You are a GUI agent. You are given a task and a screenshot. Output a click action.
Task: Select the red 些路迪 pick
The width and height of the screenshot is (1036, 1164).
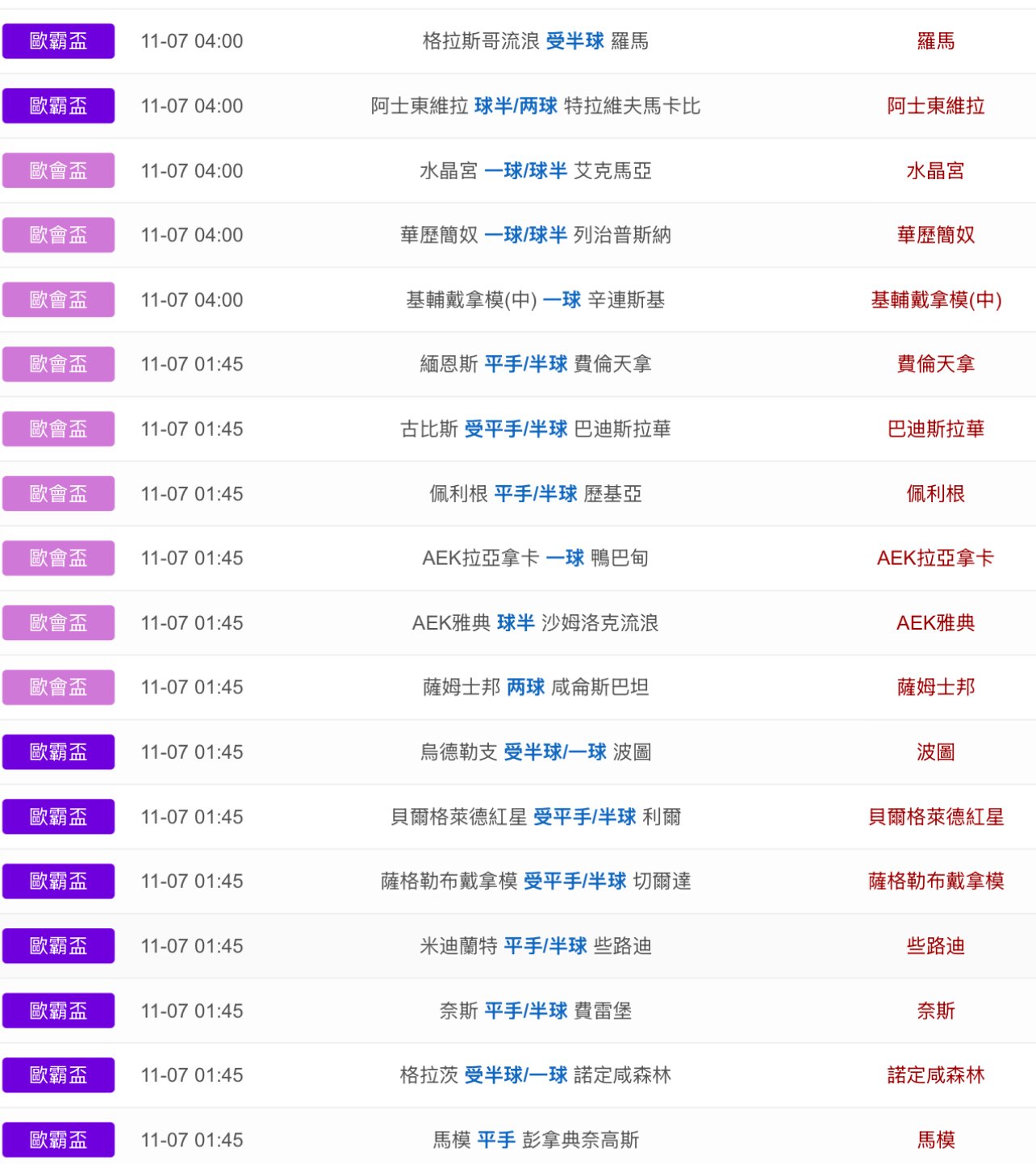935,946
